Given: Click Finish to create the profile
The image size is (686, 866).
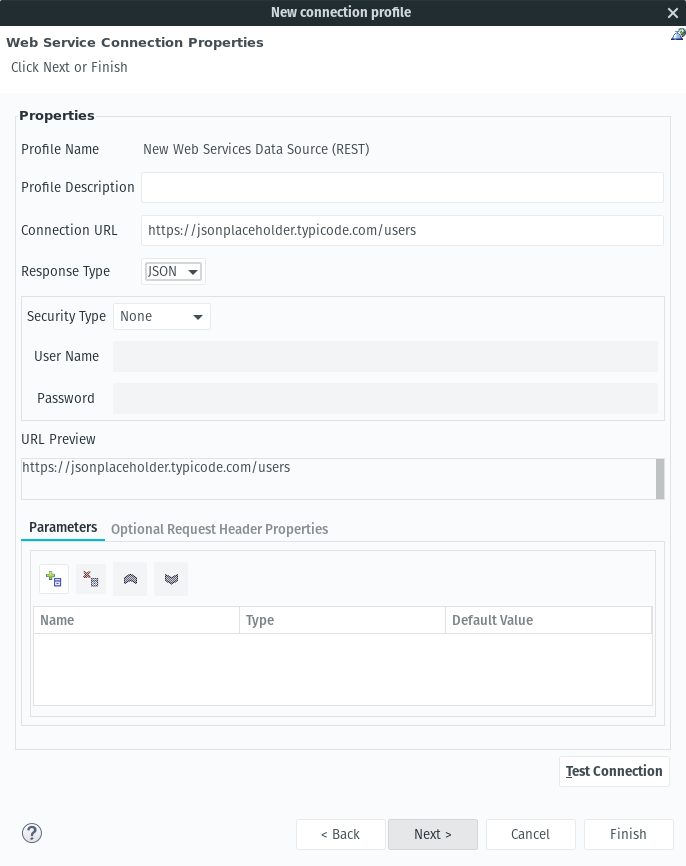Looking at the screenshot, I should [x=628, y=834].
